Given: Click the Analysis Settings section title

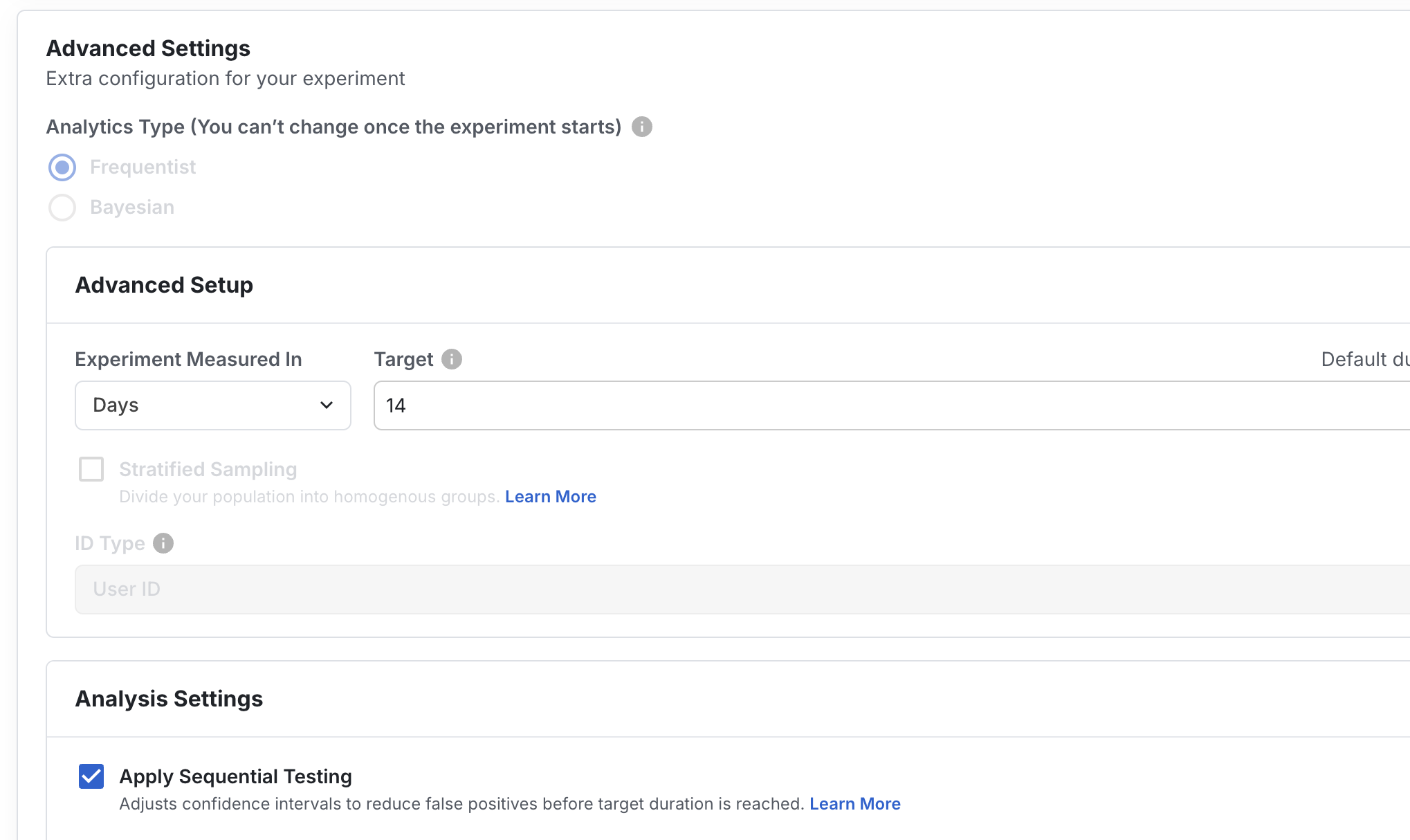Looking at the screenshot, I should tap(168, 698).
